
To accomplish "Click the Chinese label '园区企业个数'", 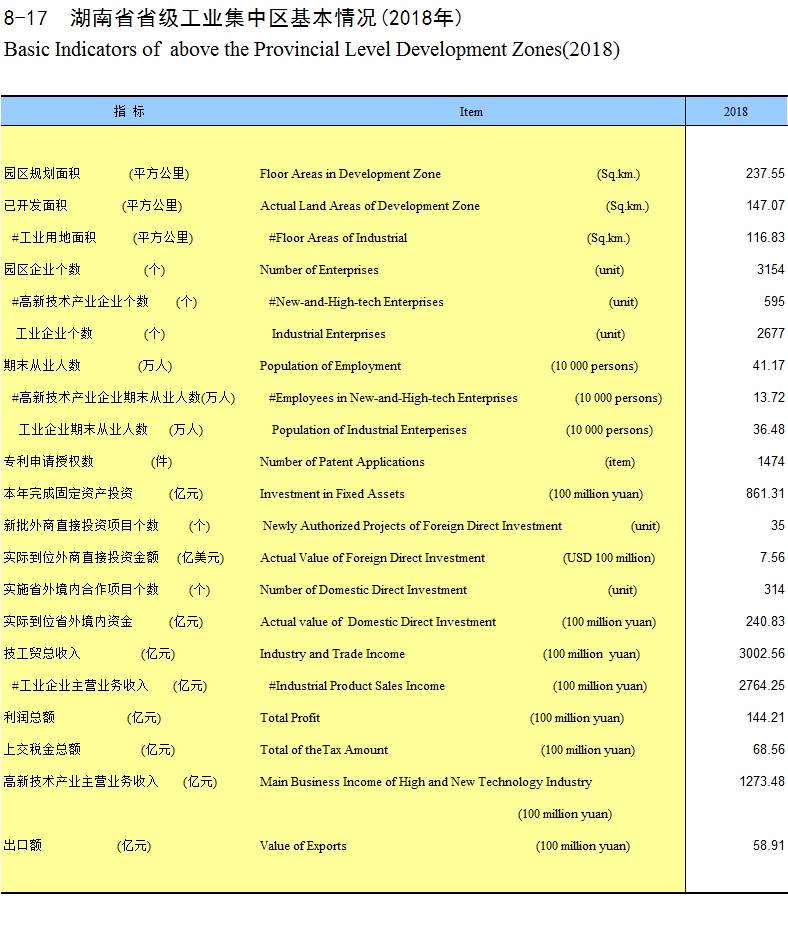I will (42, 269).
